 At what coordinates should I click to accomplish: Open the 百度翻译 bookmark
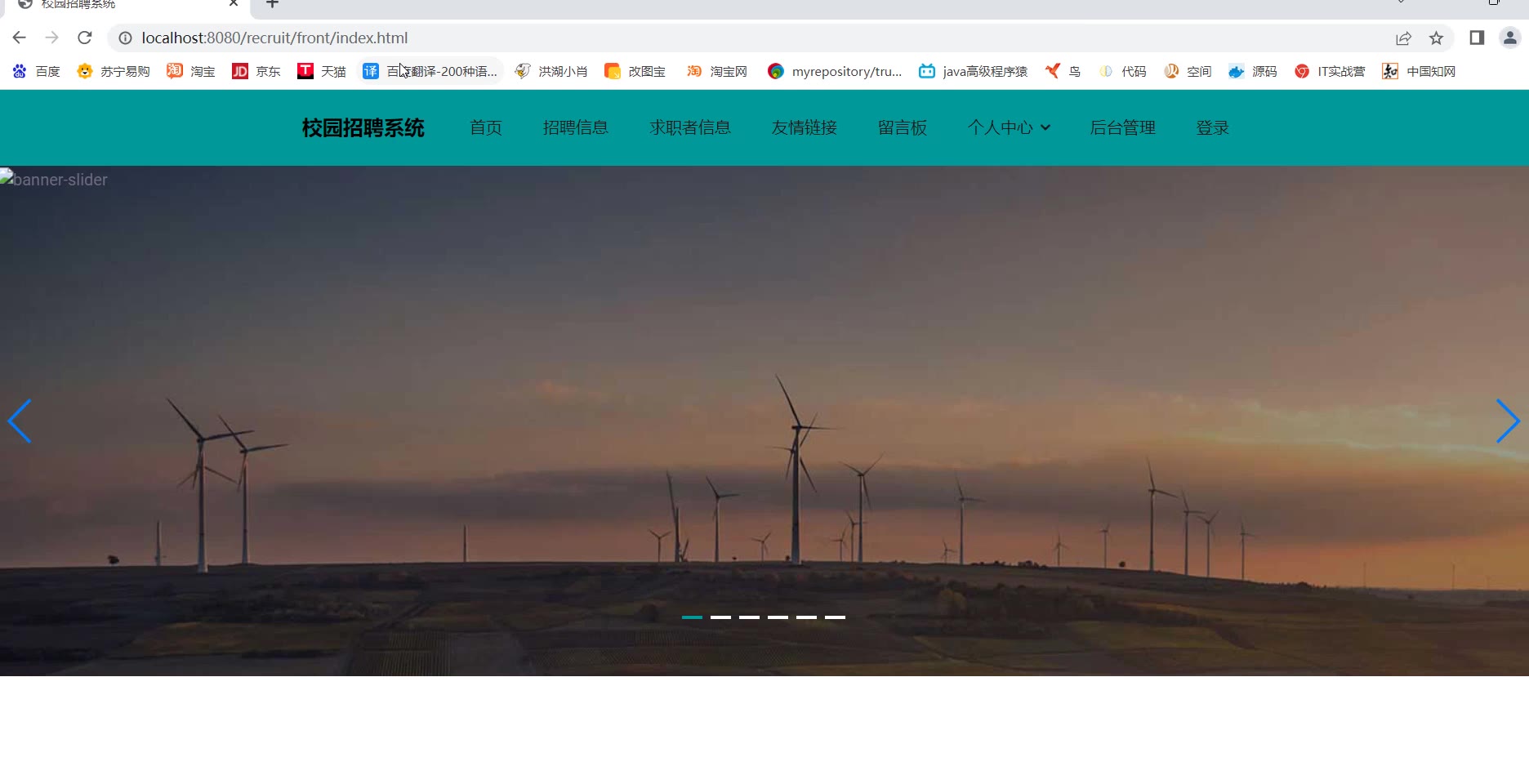pos(430,71)
